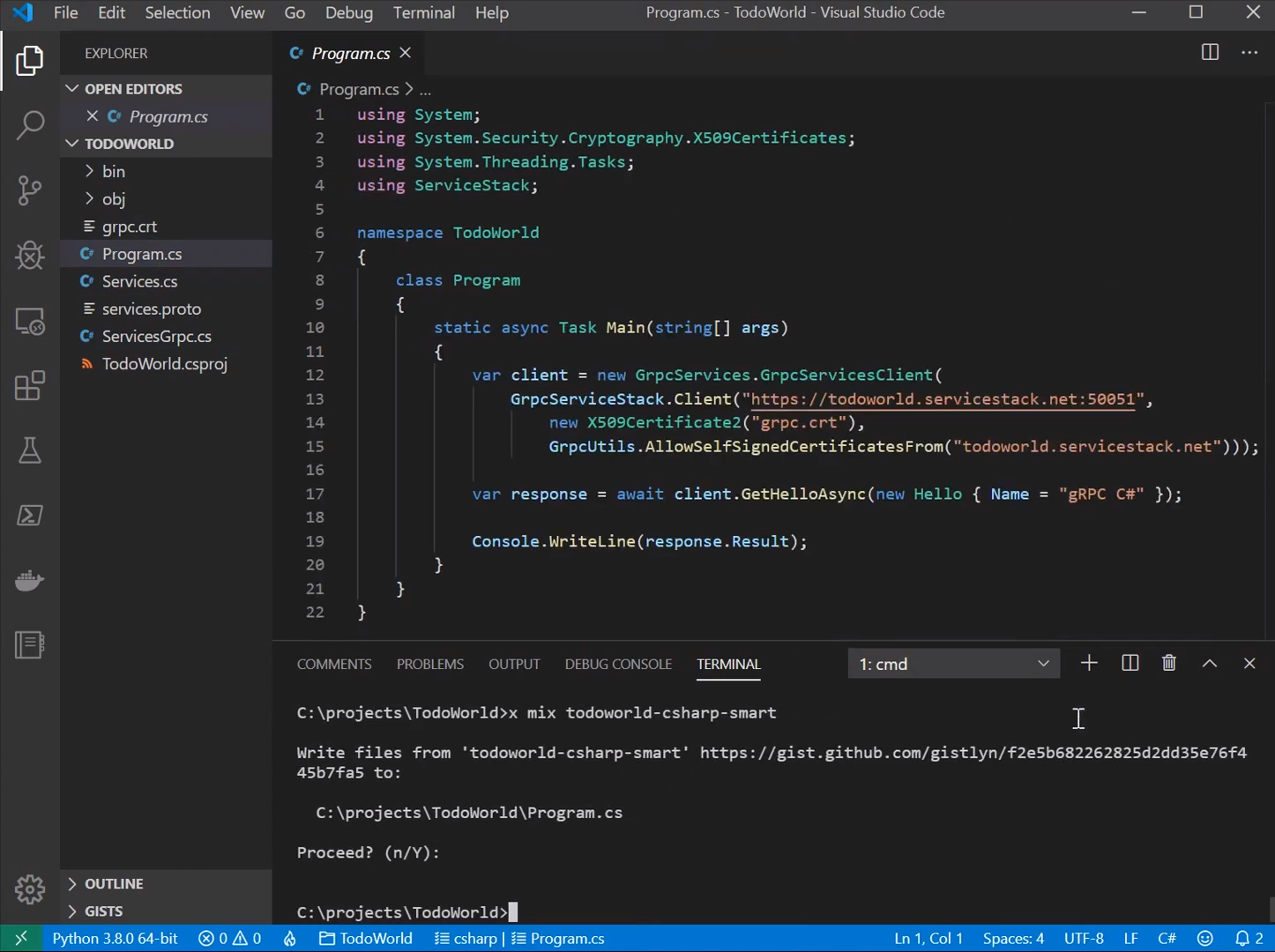This screenshot has height=952, width=1275.
Task: Expand the bin folder
Action: [114, 172]
